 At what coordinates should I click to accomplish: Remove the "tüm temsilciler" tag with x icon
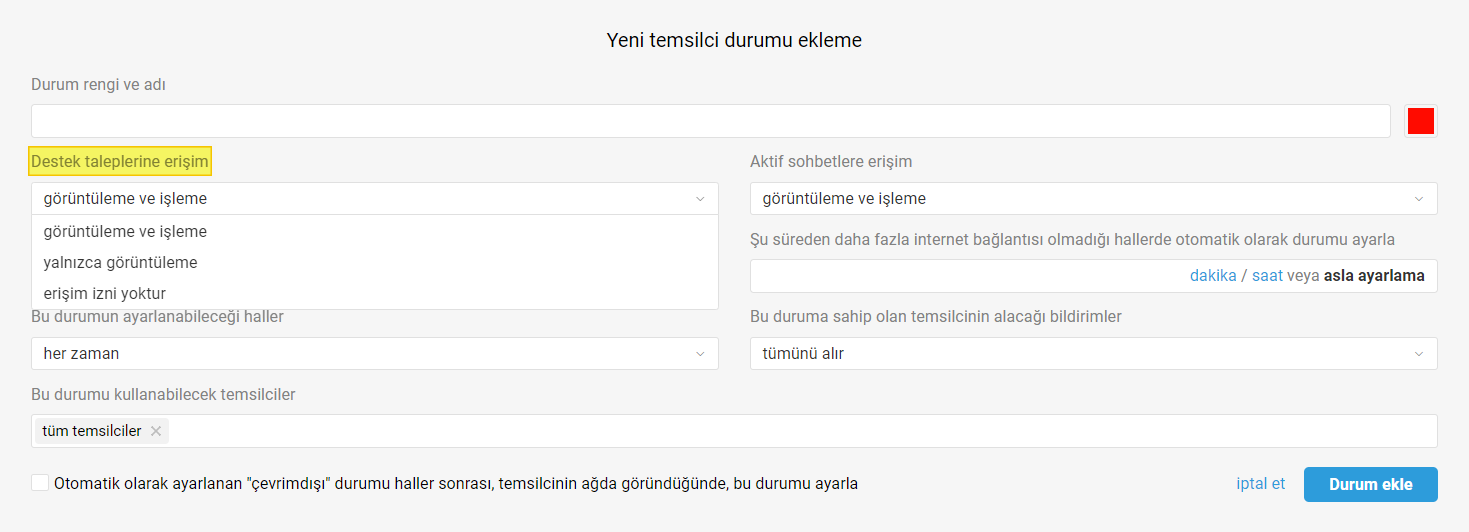(x=156, y=431)
